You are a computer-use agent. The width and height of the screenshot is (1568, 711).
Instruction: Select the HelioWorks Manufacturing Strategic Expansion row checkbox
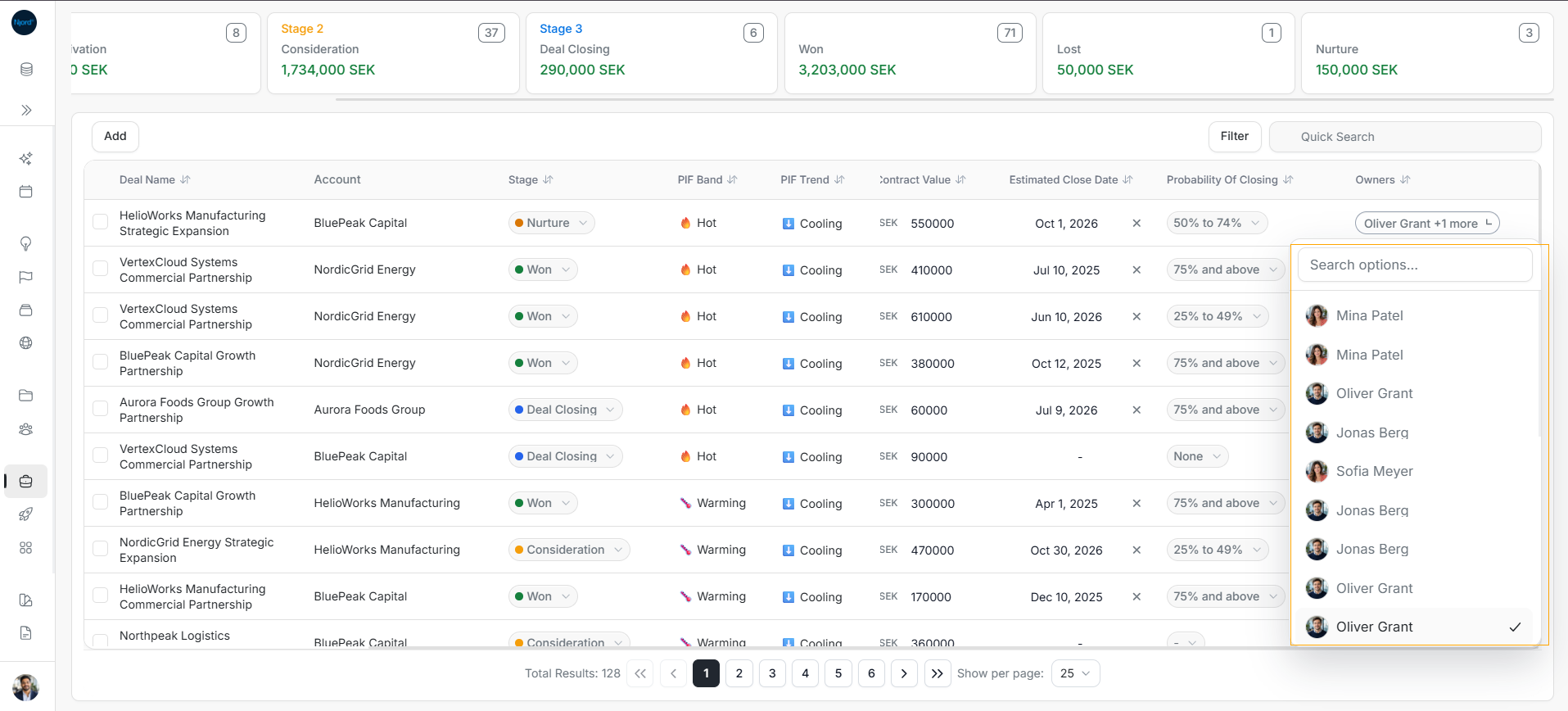pyautogui.click(x=101, y=222)
